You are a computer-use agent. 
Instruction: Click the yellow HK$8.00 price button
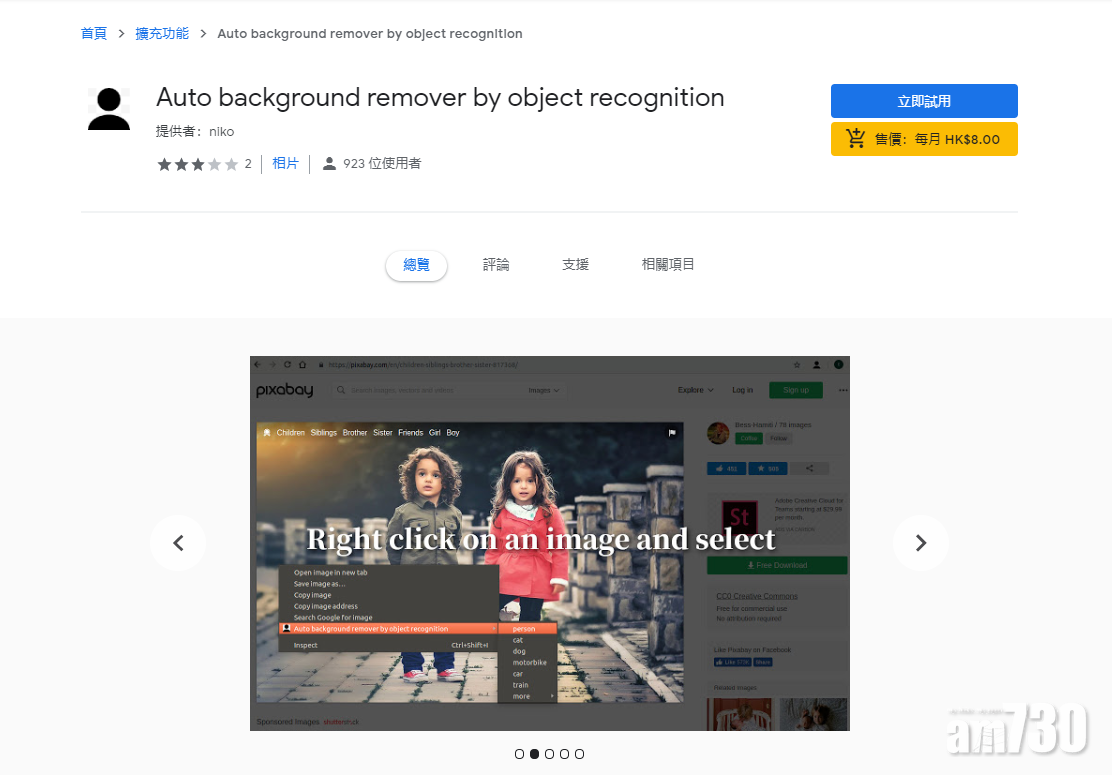click(x=924, y=139)
